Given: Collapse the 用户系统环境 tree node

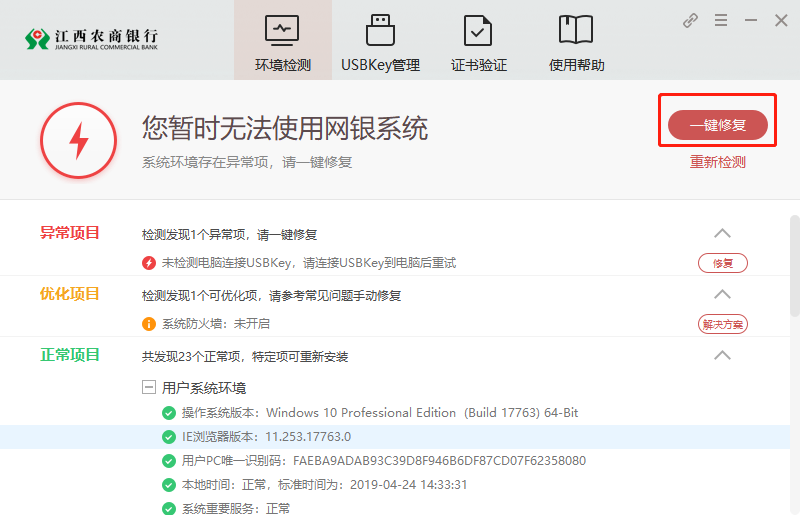Looking at the screenshot, I should tap(148, 387).
